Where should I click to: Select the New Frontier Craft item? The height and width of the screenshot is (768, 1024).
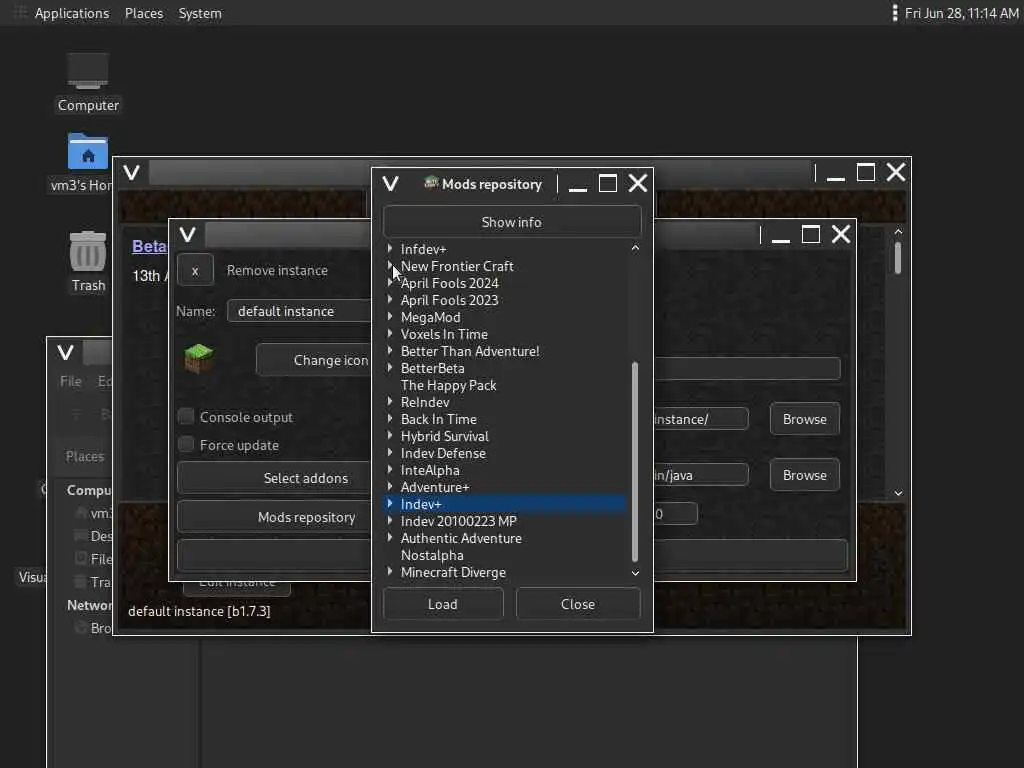457,266
